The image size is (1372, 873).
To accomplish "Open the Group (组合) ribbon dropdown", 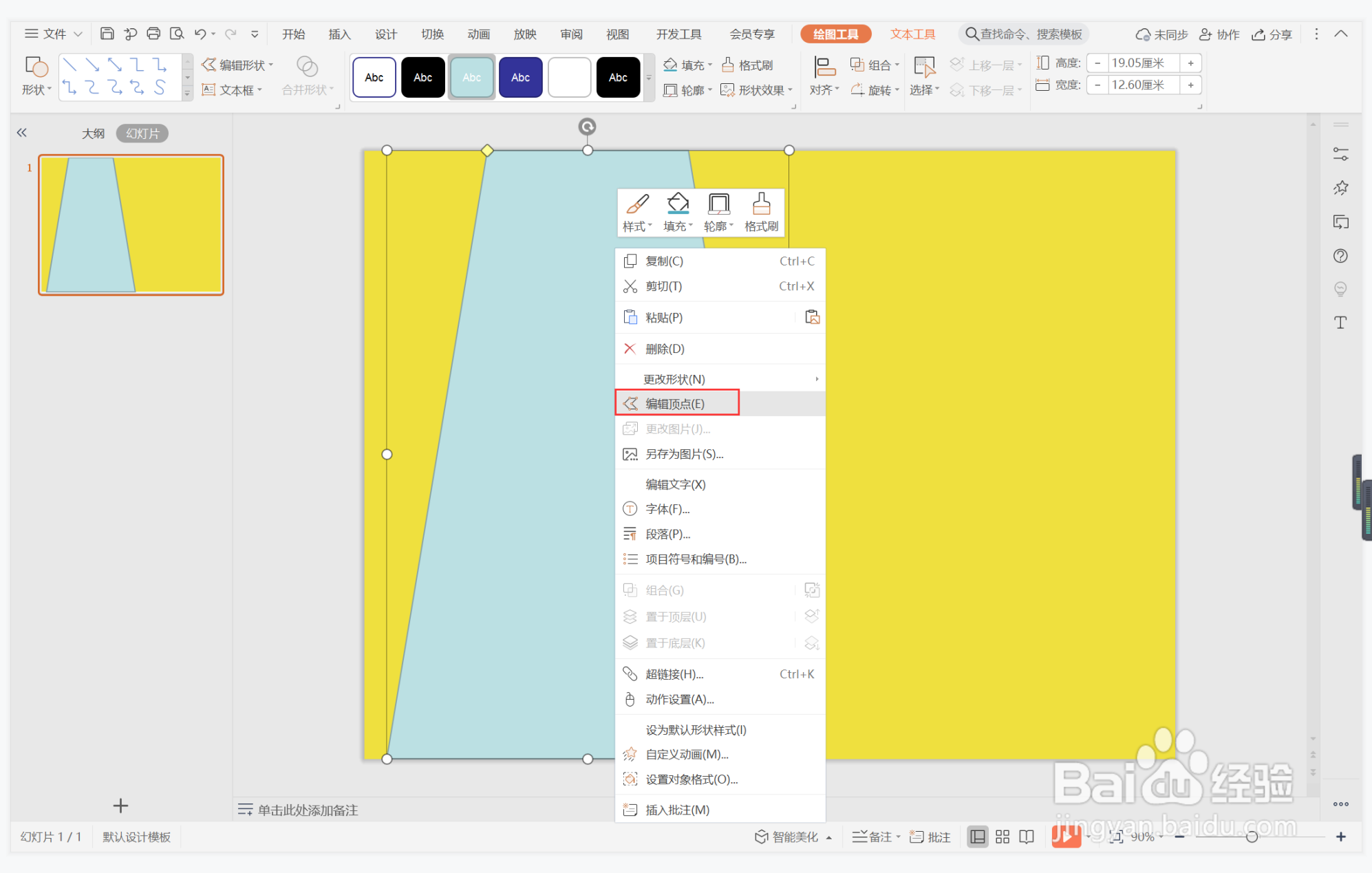I will click(x=875, y=65).
